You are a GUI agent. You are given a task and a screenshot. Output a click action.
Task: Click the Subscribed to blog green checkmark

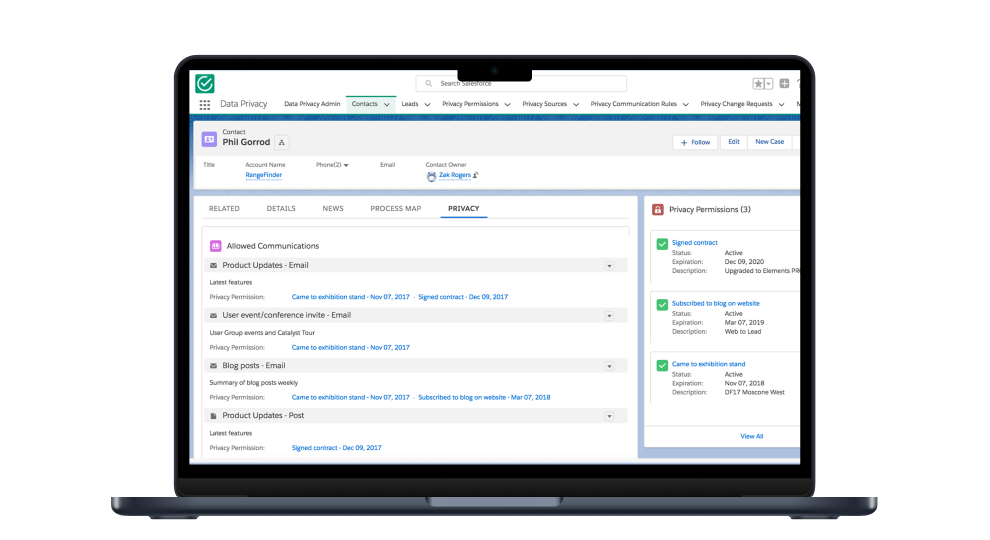[662, 304]
